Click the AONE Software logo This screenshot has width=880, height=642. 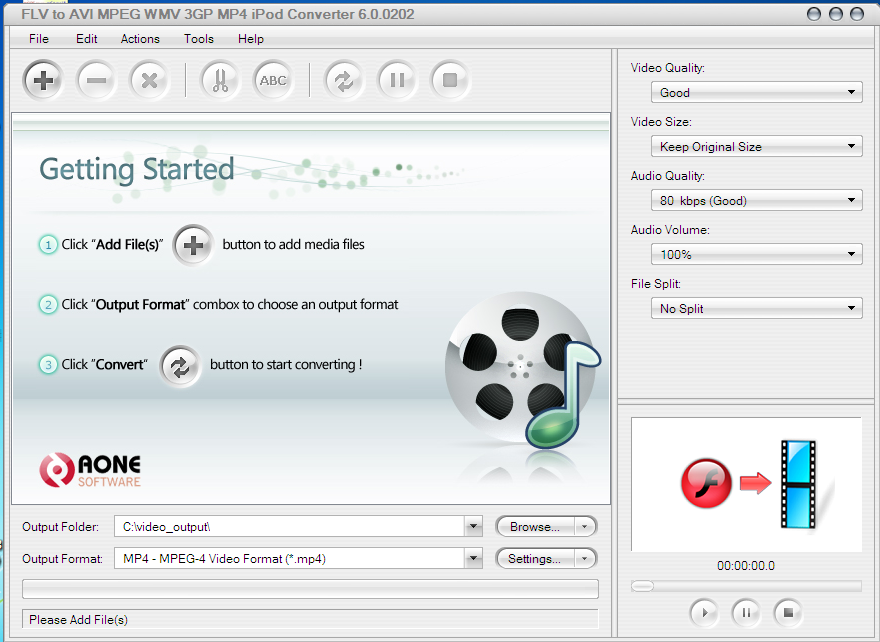[x=90, y=470]
